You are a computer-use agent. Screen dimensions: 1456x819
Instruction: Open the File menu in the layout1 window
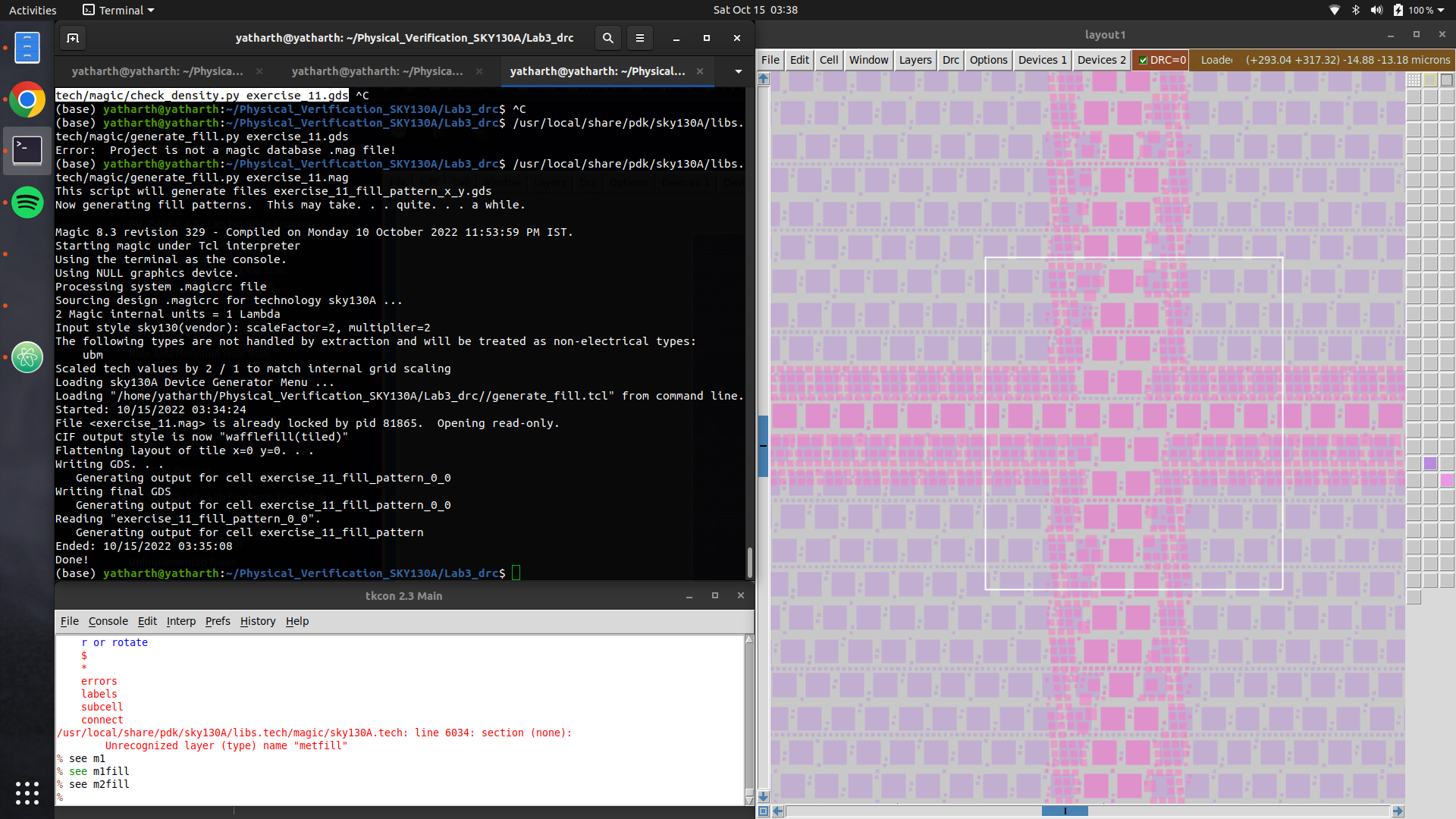[x=770, y=60]
